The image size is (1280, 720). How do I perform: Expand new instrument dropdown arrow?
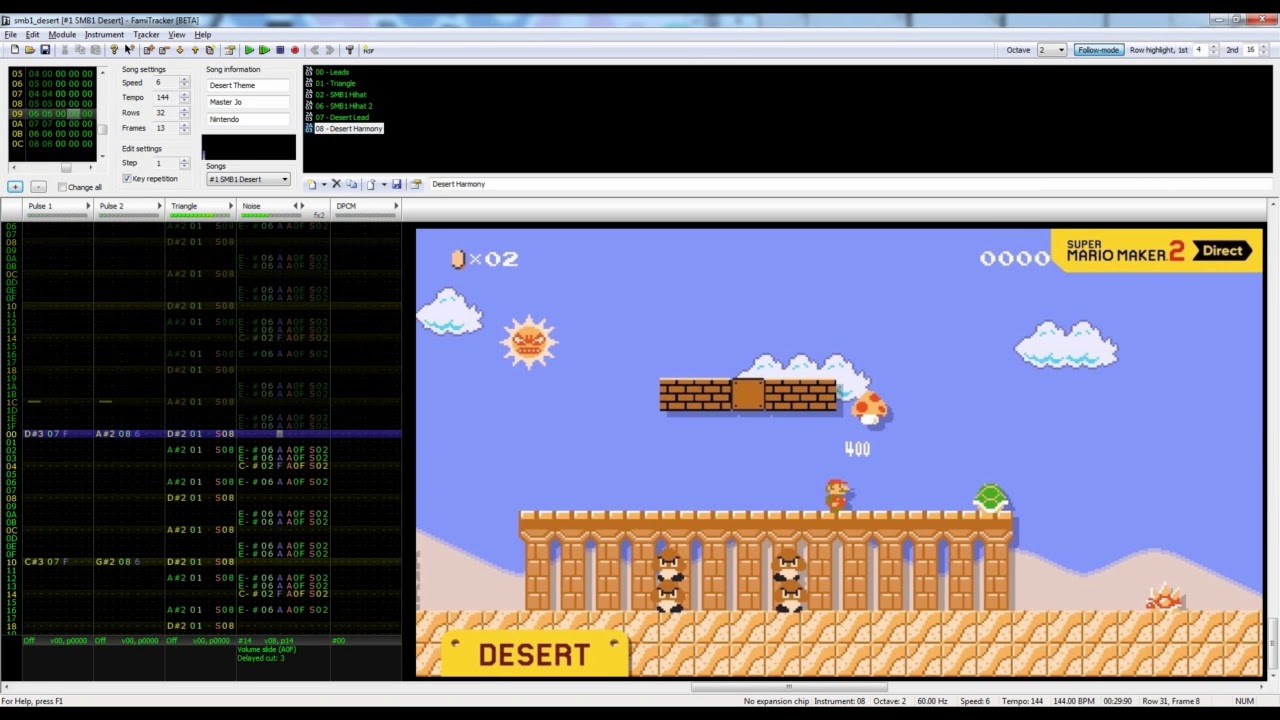[323, 184]
